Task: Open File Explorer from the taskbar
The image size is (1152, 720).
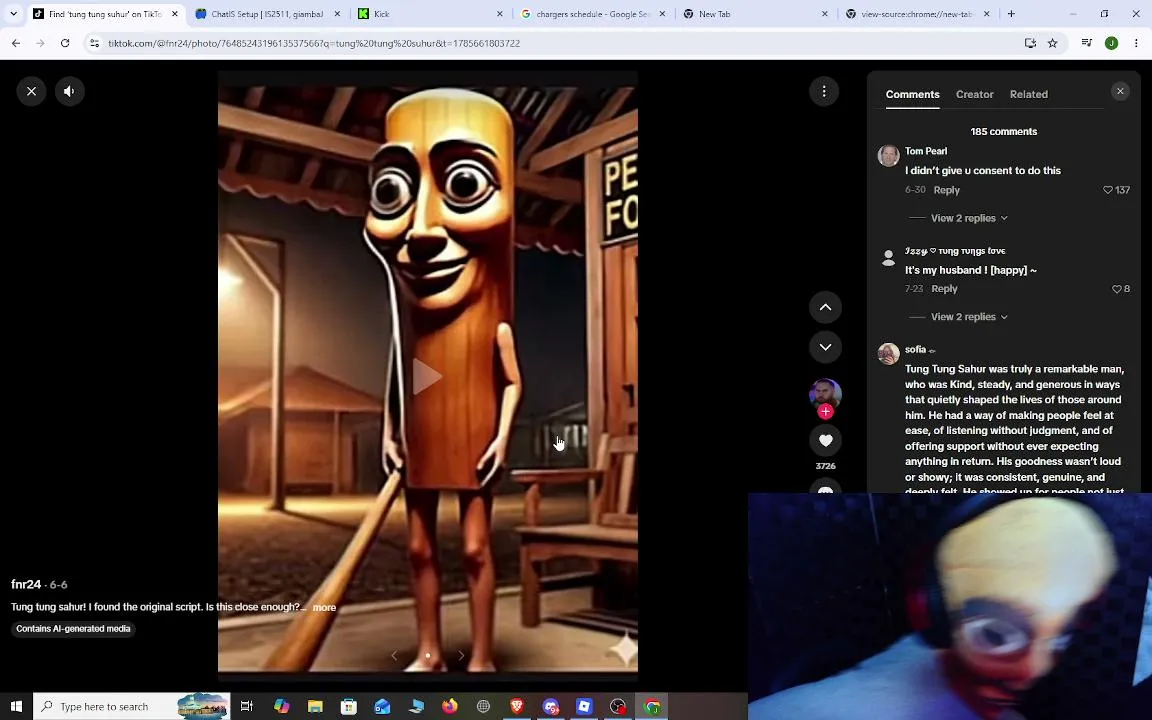Action: (315, 706)
